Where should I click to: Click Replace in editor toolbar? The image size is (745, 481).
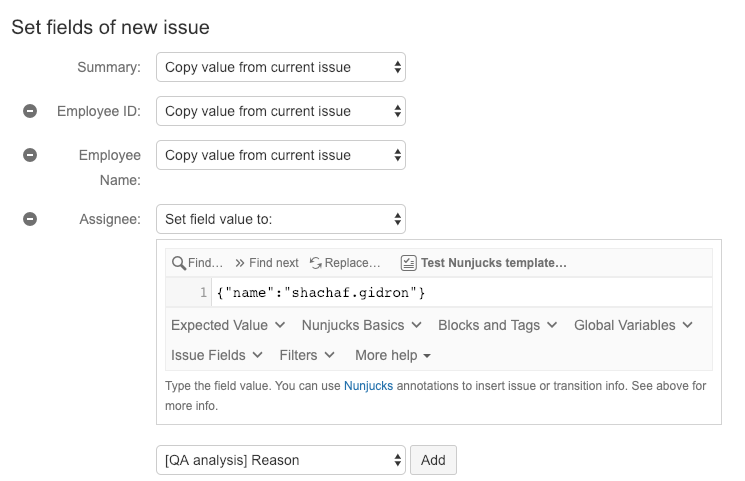(345, 263)
